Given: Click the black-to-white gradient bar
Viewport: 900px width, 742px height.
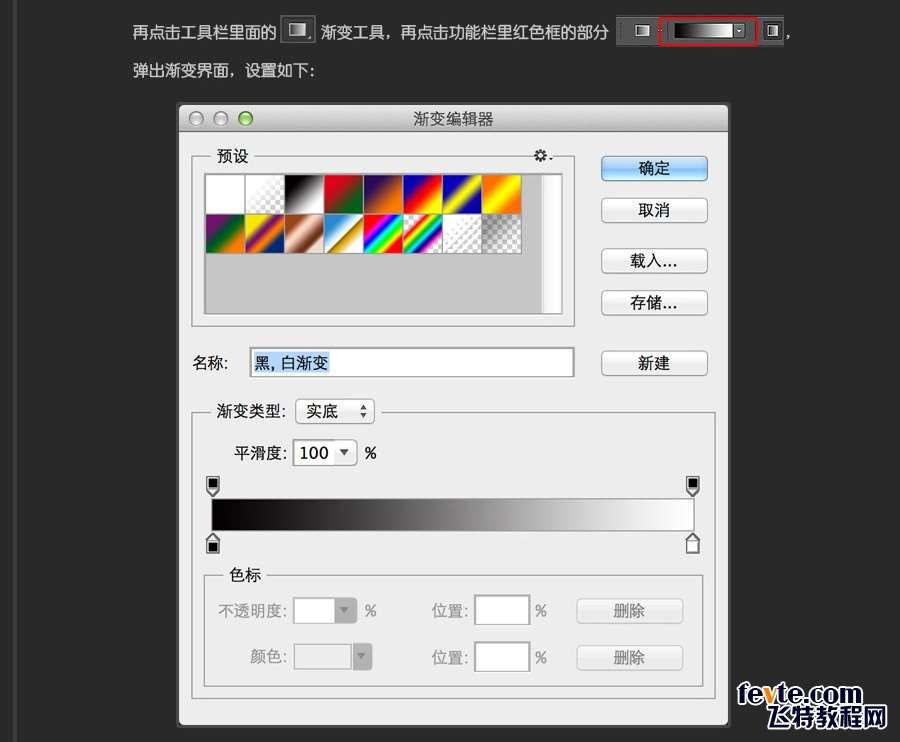Looking at the screenshot, I should click(x=453, y=514).
